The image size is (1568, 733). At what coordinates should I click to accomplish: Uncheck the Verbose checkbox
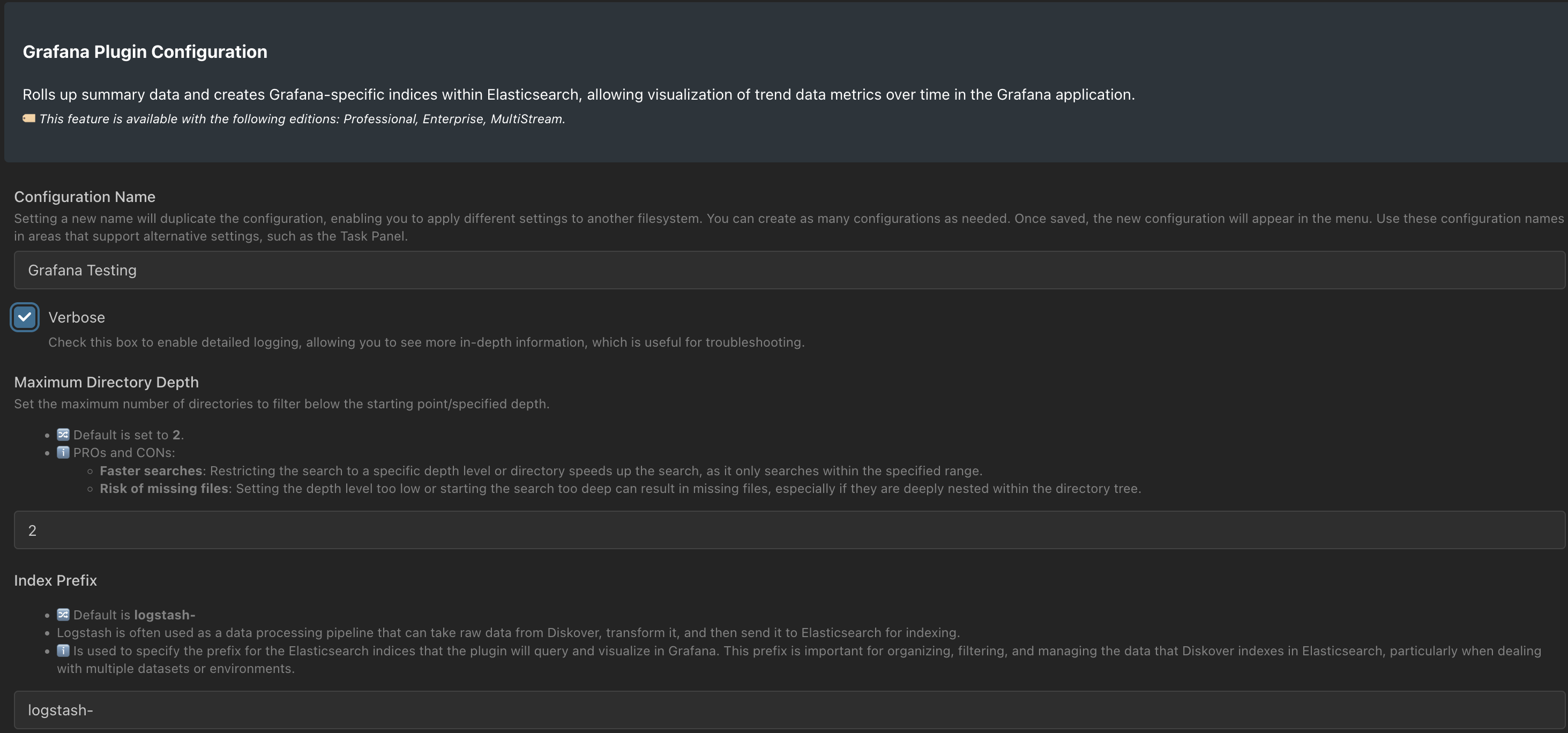(25, 317)
